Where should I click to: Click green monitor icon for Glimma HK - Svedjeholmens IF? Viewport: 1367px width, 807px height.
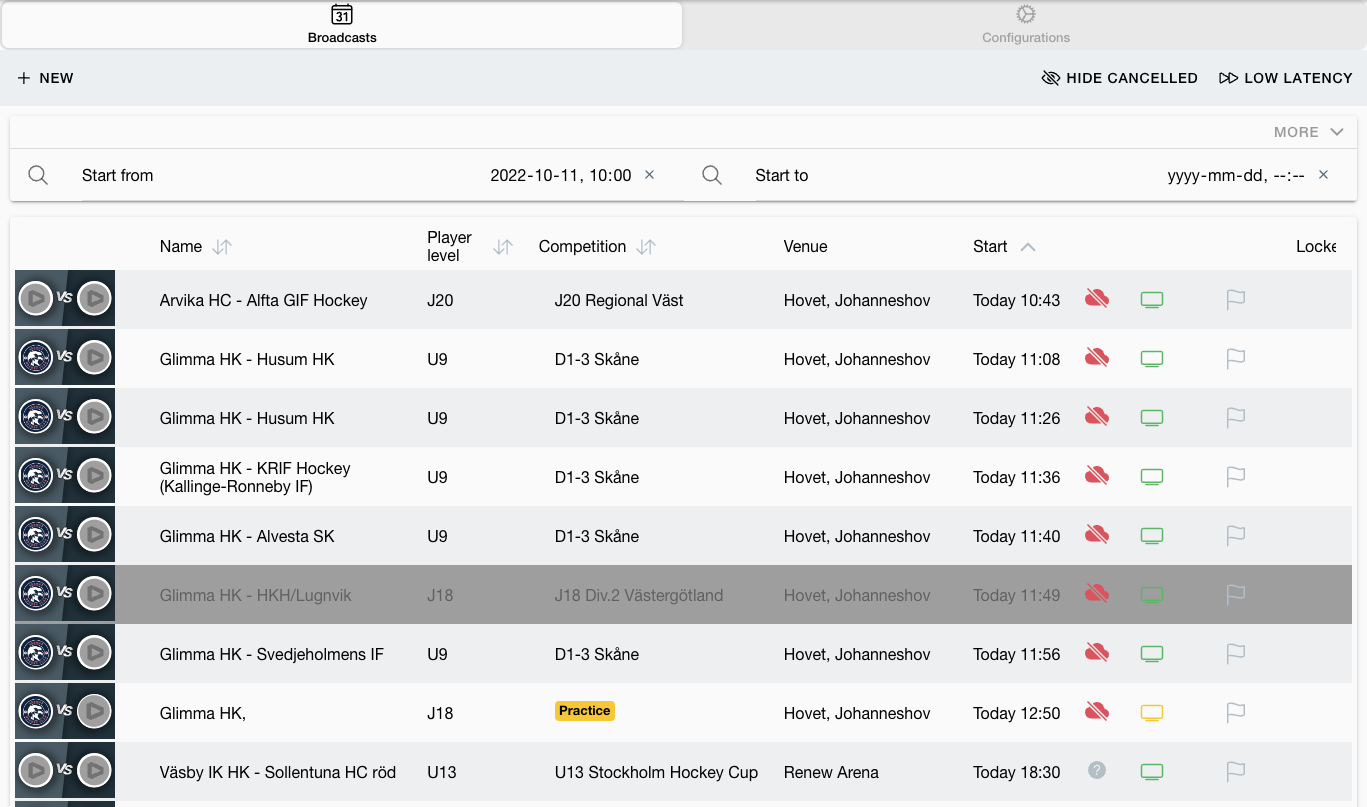1152,654
